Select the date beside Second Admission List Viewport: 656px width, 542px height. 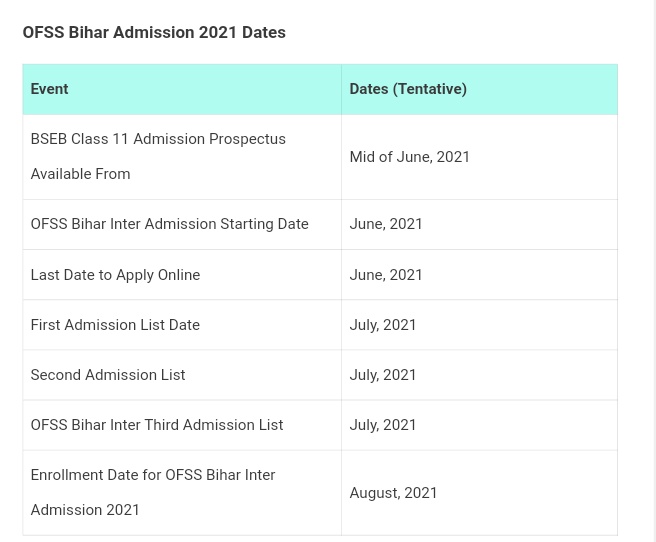click(383, 375)
